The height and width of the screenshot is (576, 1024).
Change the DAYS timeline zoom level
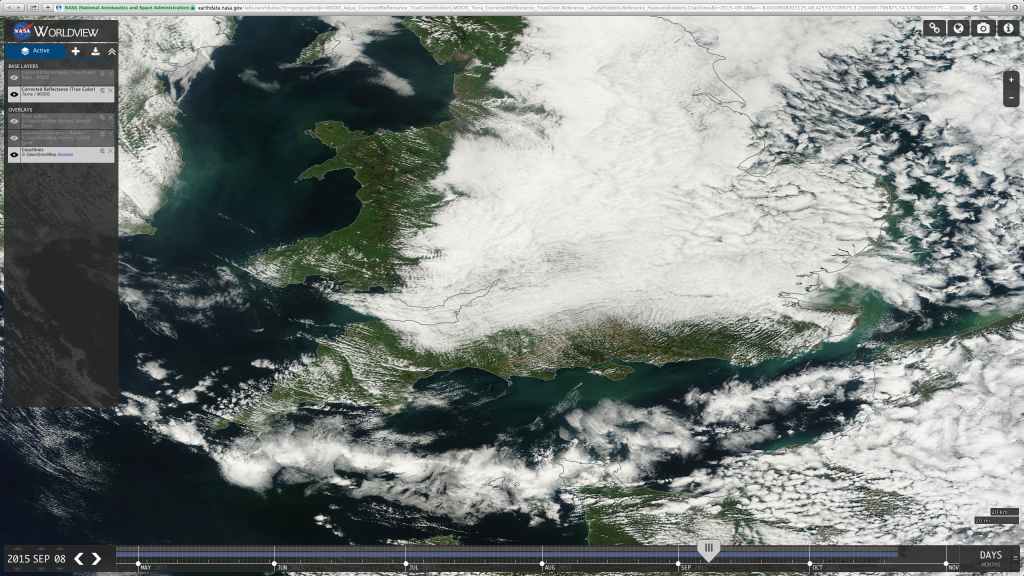(991, 555)
